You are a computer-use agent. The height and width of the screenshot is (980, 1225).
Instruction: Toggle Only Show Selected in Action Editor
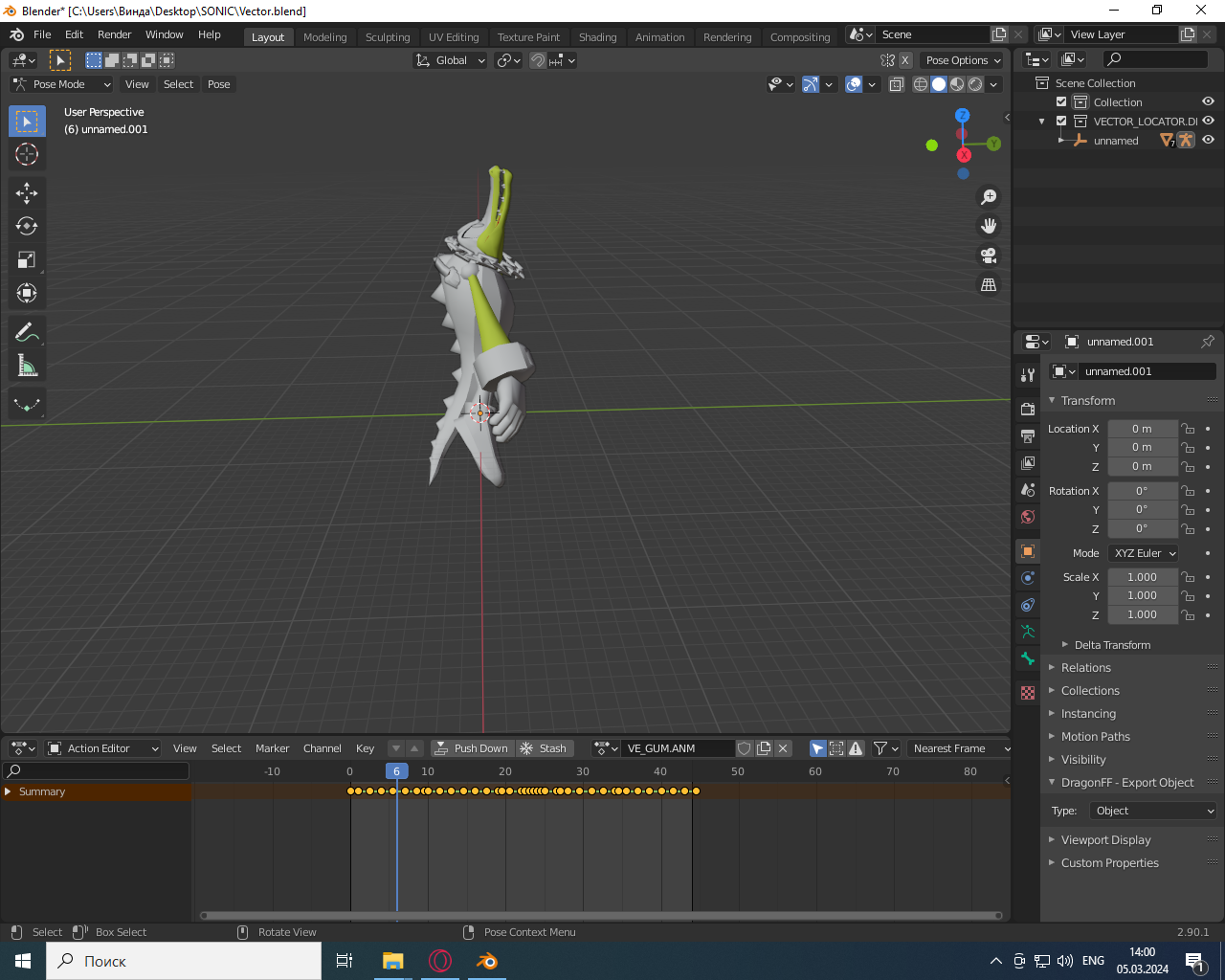pos(817,748)
